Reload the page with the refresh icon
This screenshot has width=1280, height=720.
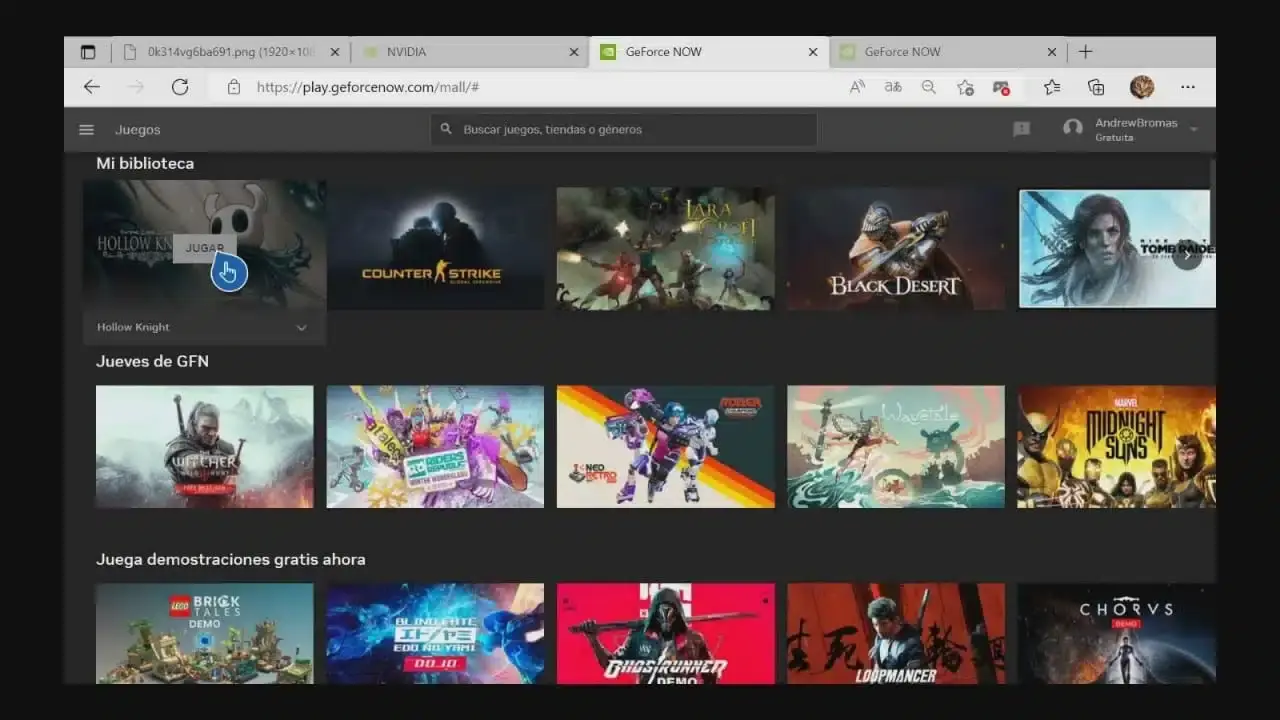click(x=180, y=87)
